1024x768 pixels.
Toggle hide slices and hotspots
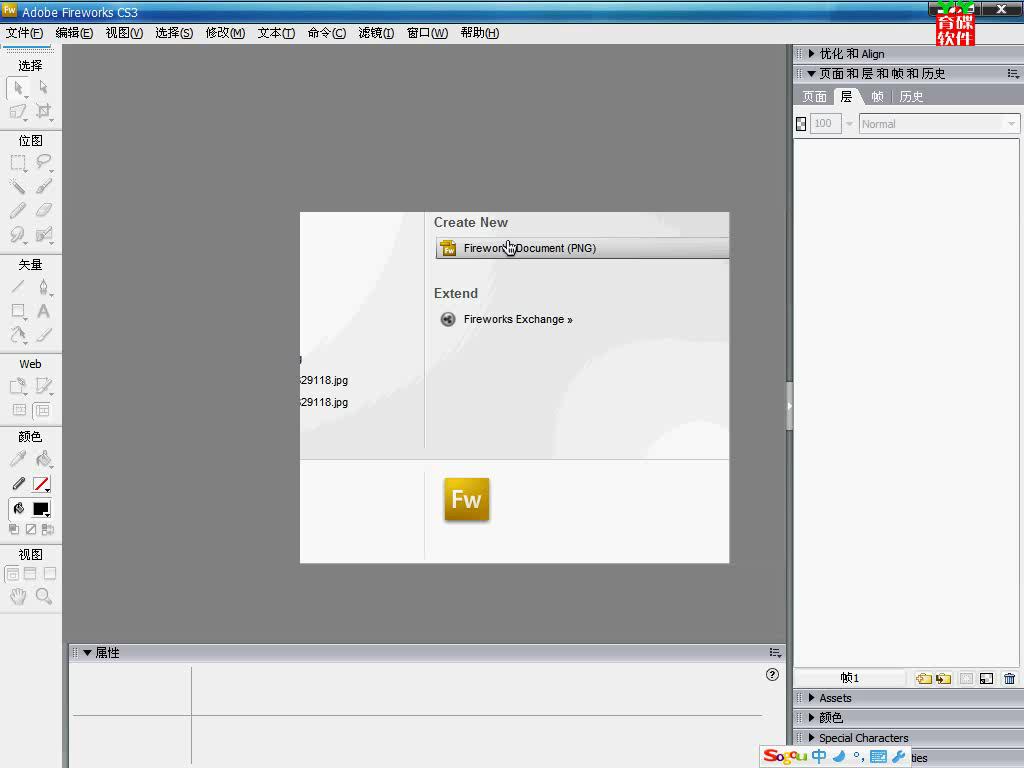pos(19,410)
